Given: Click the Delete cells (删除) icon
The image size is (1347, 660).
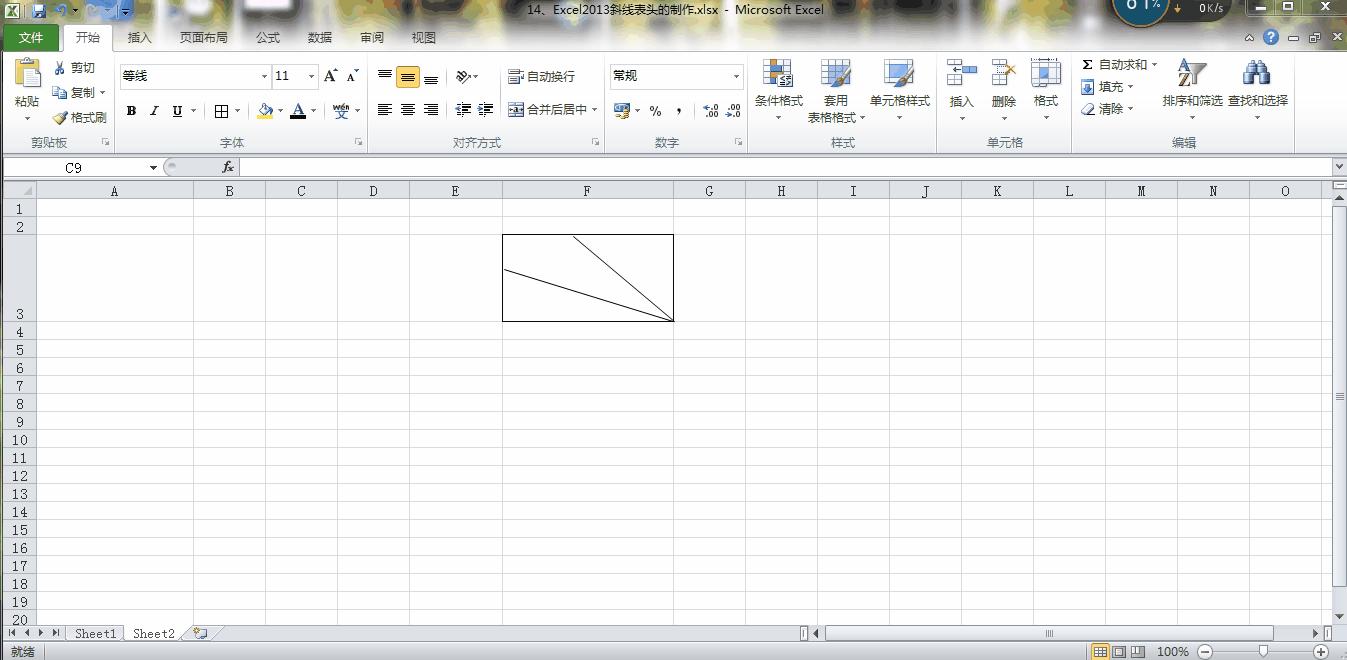Looking at the screenshot, I should coord(1004,73).
